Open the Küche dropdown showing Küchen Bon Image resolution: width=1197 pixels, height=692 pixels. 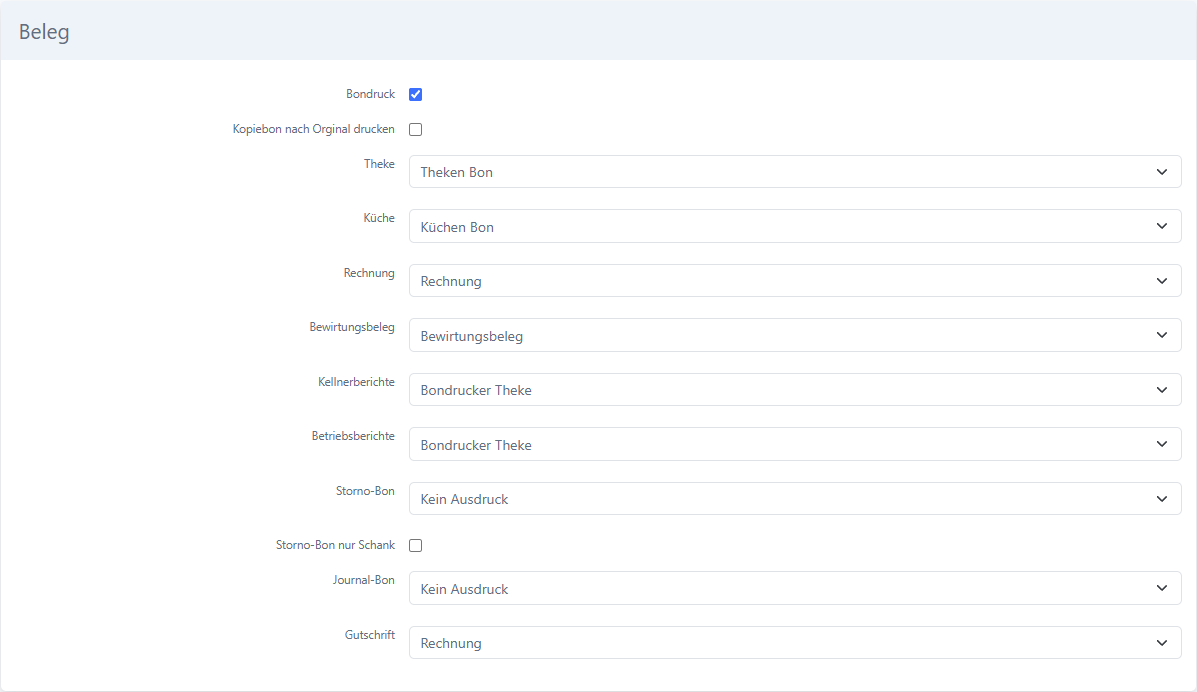(x=795, y=226)
